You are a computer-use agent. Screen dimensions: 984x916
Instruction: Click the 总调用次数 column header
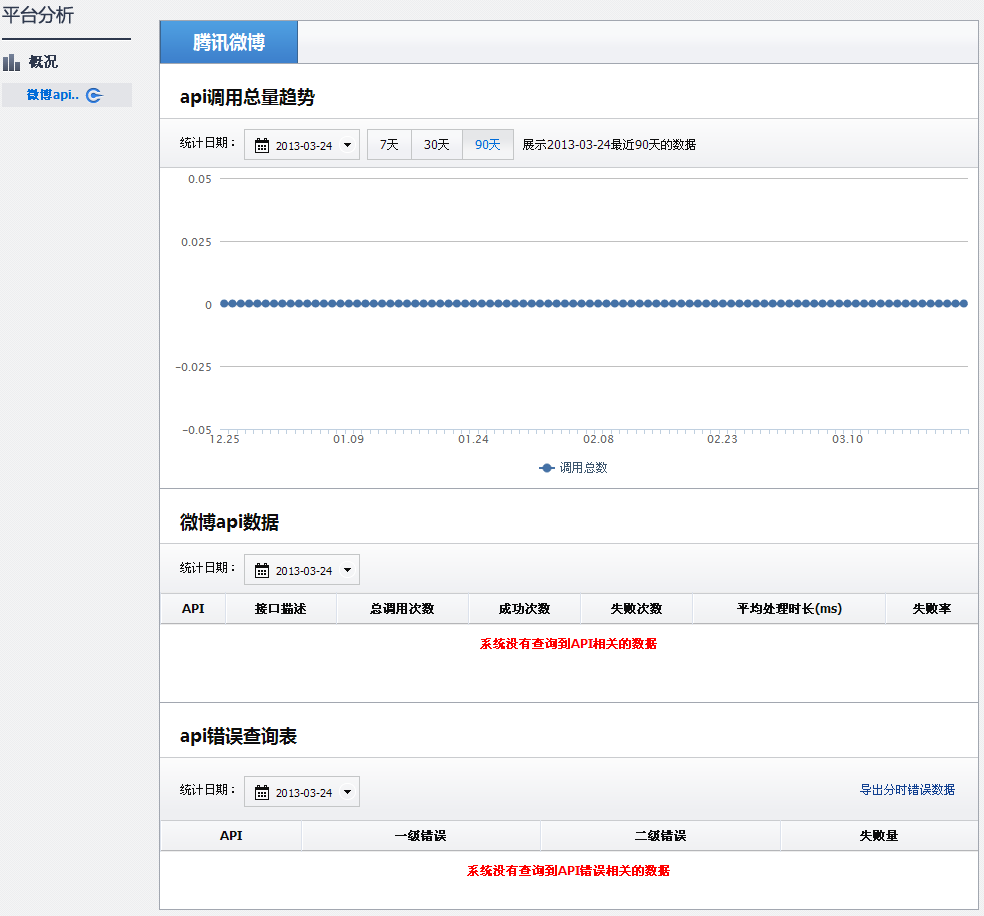(x=402, y=609)
